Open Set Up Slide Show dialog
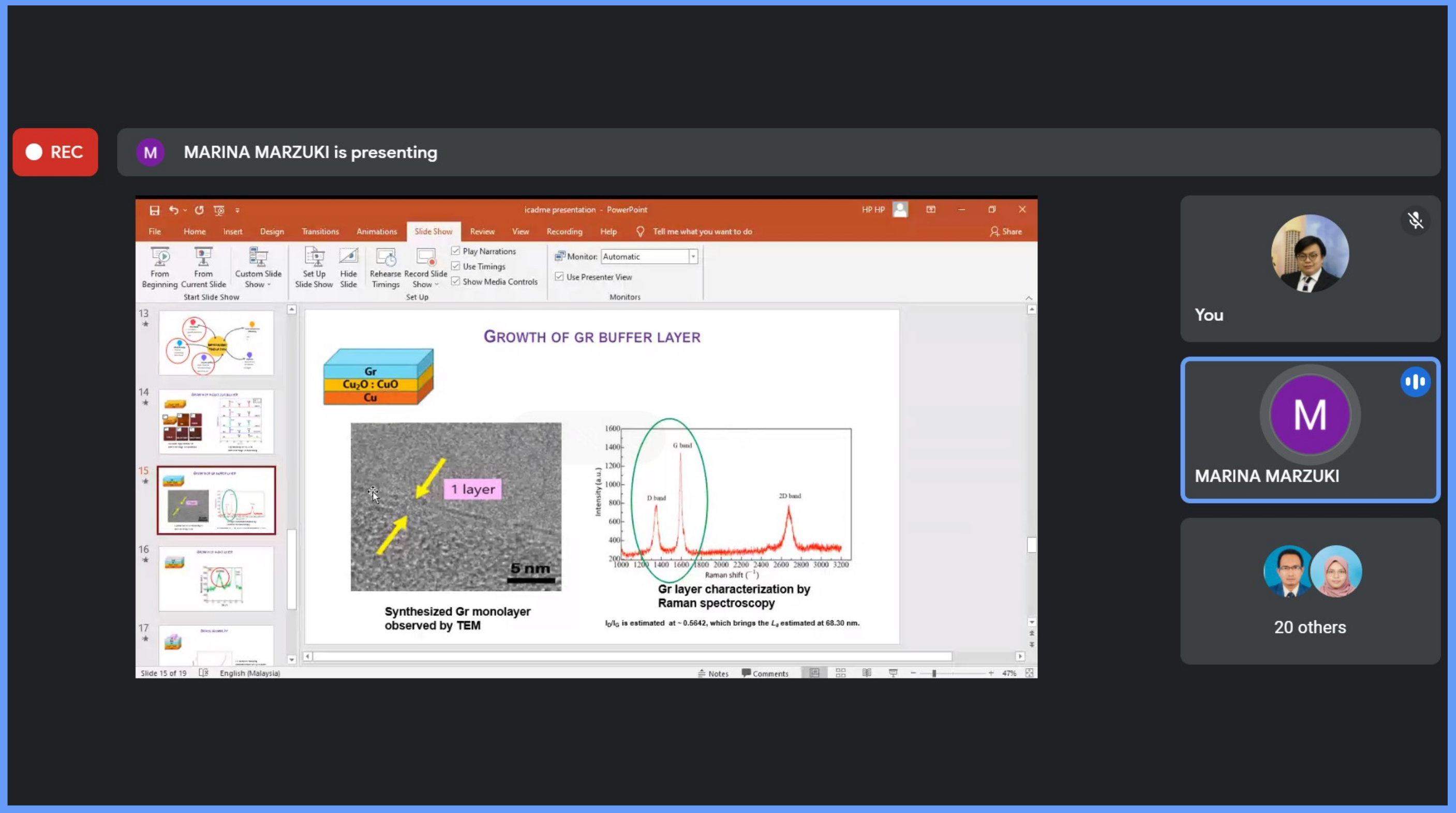 pos(314,258)
